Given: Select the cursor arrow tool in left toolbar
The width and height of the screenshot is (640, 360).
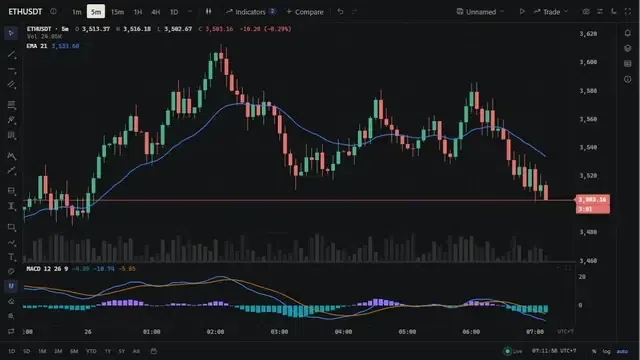Looking at the screenshot, I should coord(11,33).
